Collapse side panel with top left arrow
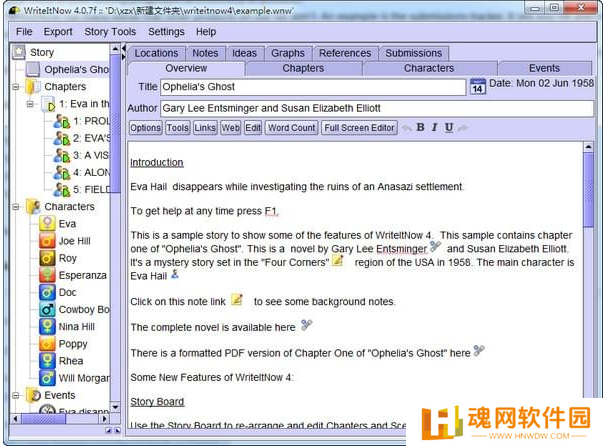606x448 pixels. coord(124,48)
